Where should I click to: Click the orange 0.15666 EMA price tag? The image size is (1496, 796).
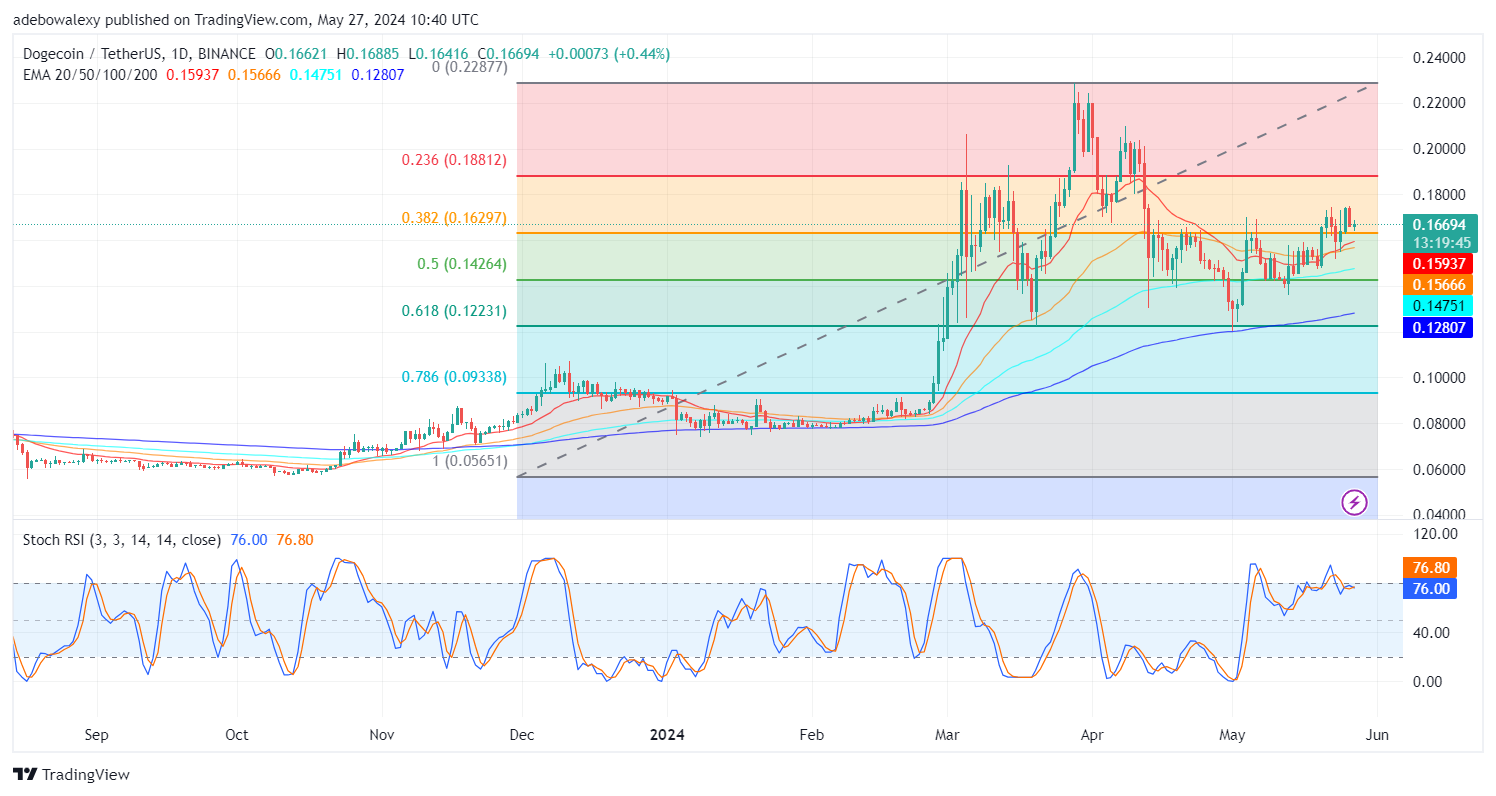[1438, 284]
